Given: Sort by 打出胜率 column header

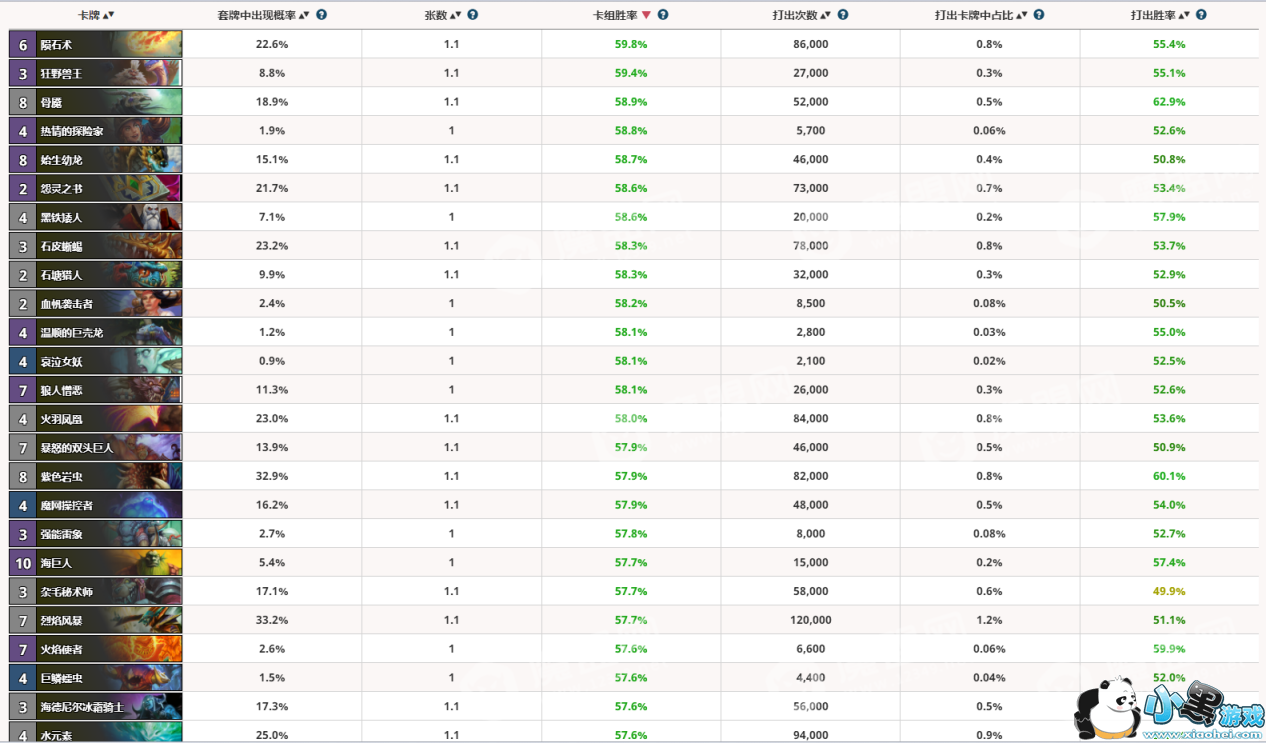Looking at the screenshot, I should [x=1156, y=15].
